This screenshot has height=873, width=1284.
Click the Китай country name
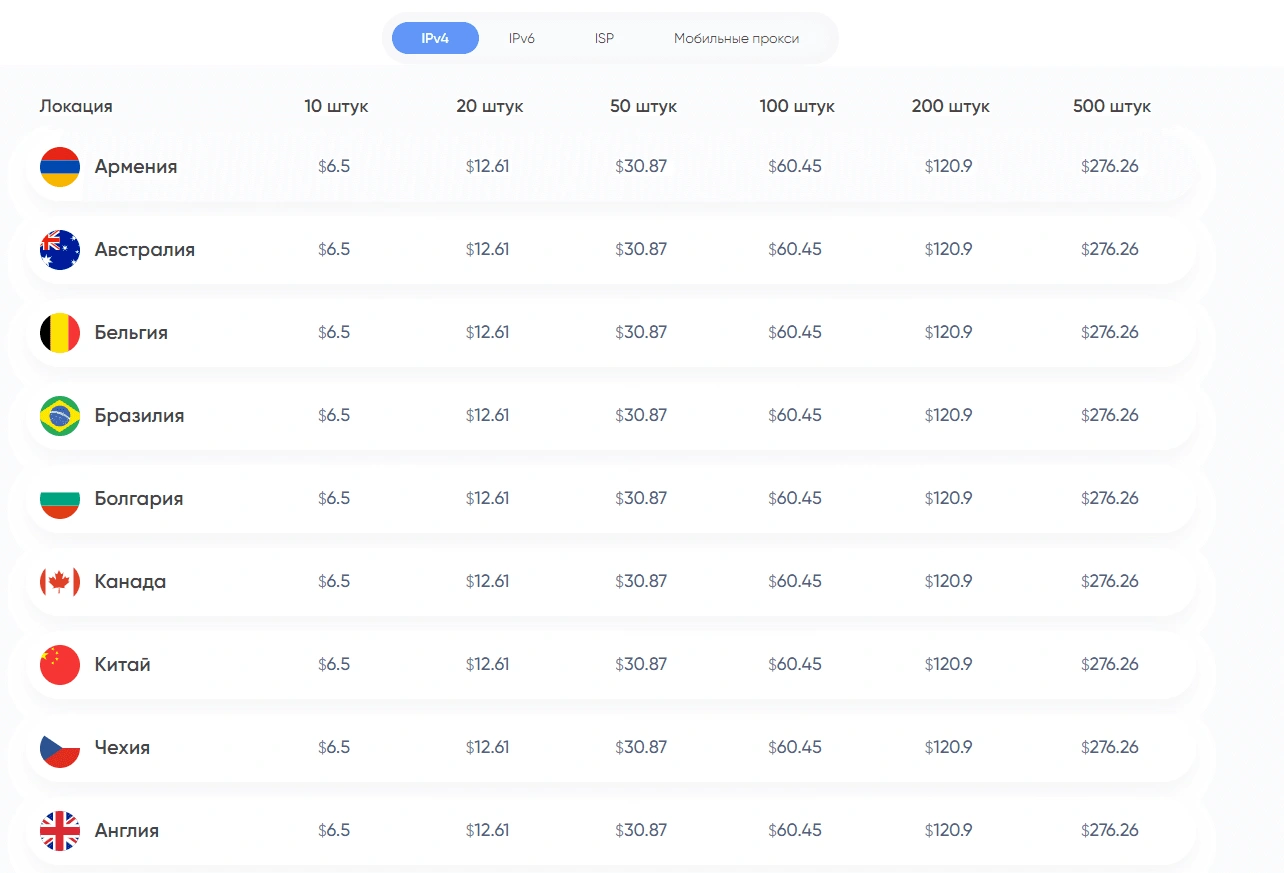(x=122, y=665)
